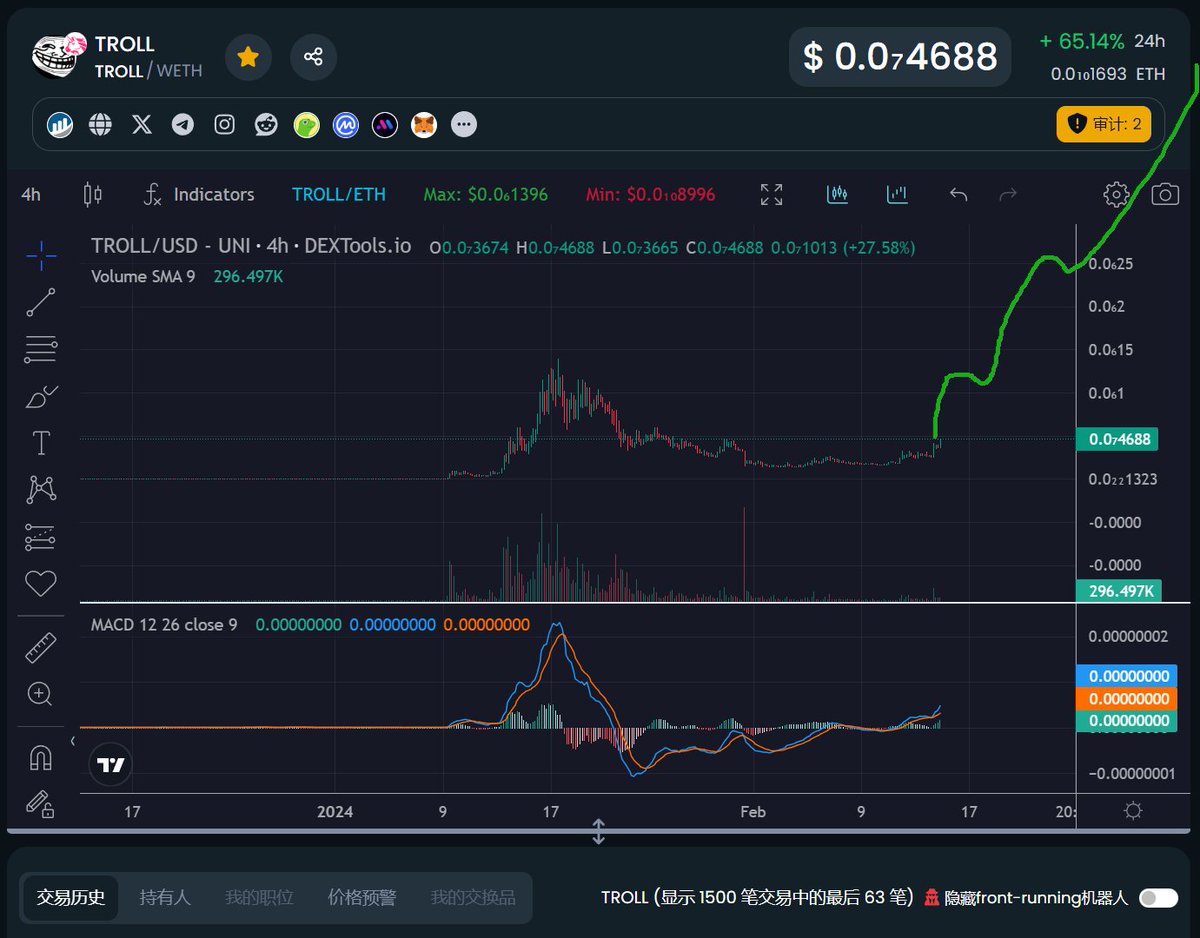Click the purple M logo icon
Screen dimensions: 1200x938
pyautogui.click(x=385, y=125)
